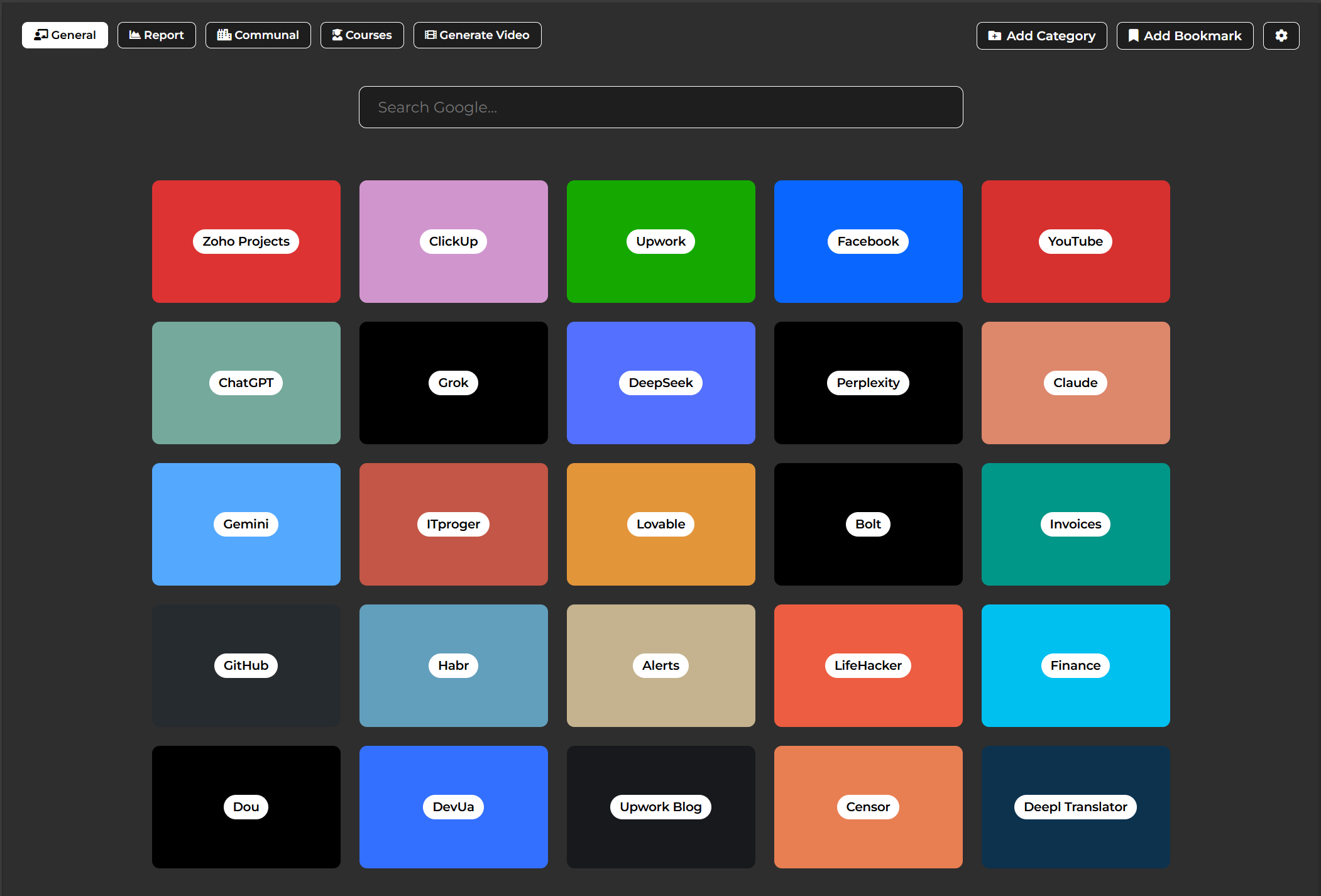Select the Generate Video tab
Screen dimensions: 1321x896
click(477, 35)
